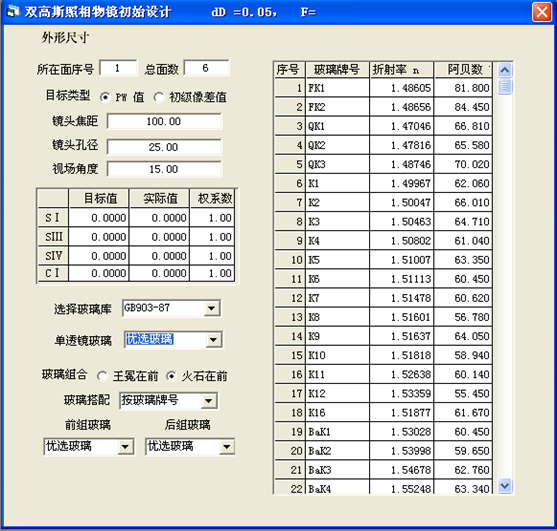Expand the 单透镜玻璃 dropdown
The image size is (557, 531).
tap(213, 340)
